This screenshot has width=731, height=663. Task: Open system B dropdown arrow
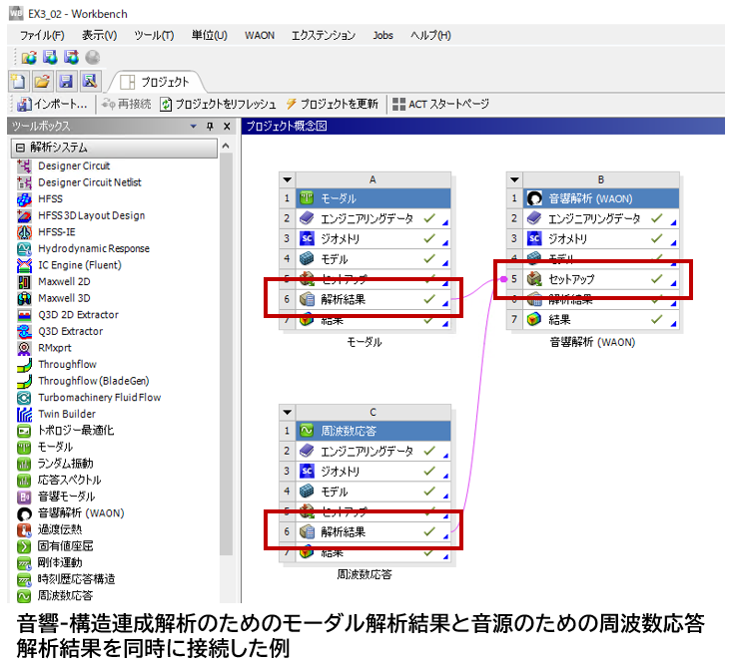point(514,180)
